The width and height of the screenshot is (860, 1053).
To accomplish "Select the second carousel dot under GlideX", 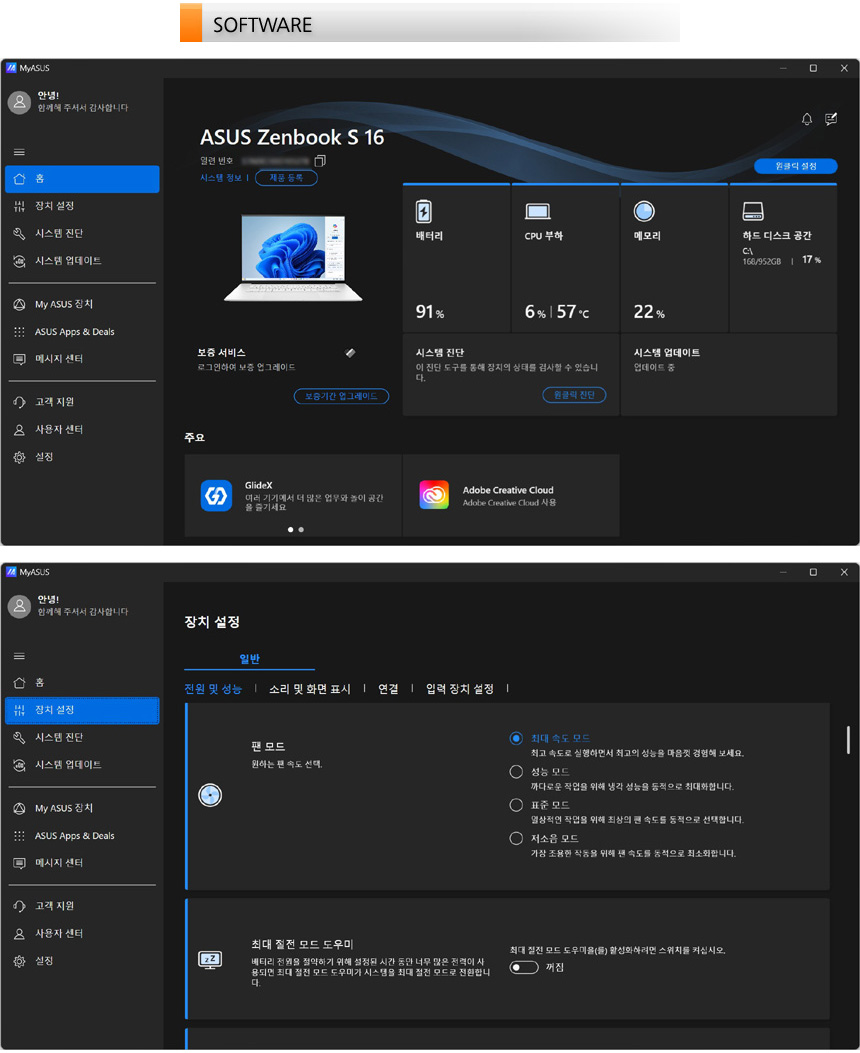I will [301, 530].
